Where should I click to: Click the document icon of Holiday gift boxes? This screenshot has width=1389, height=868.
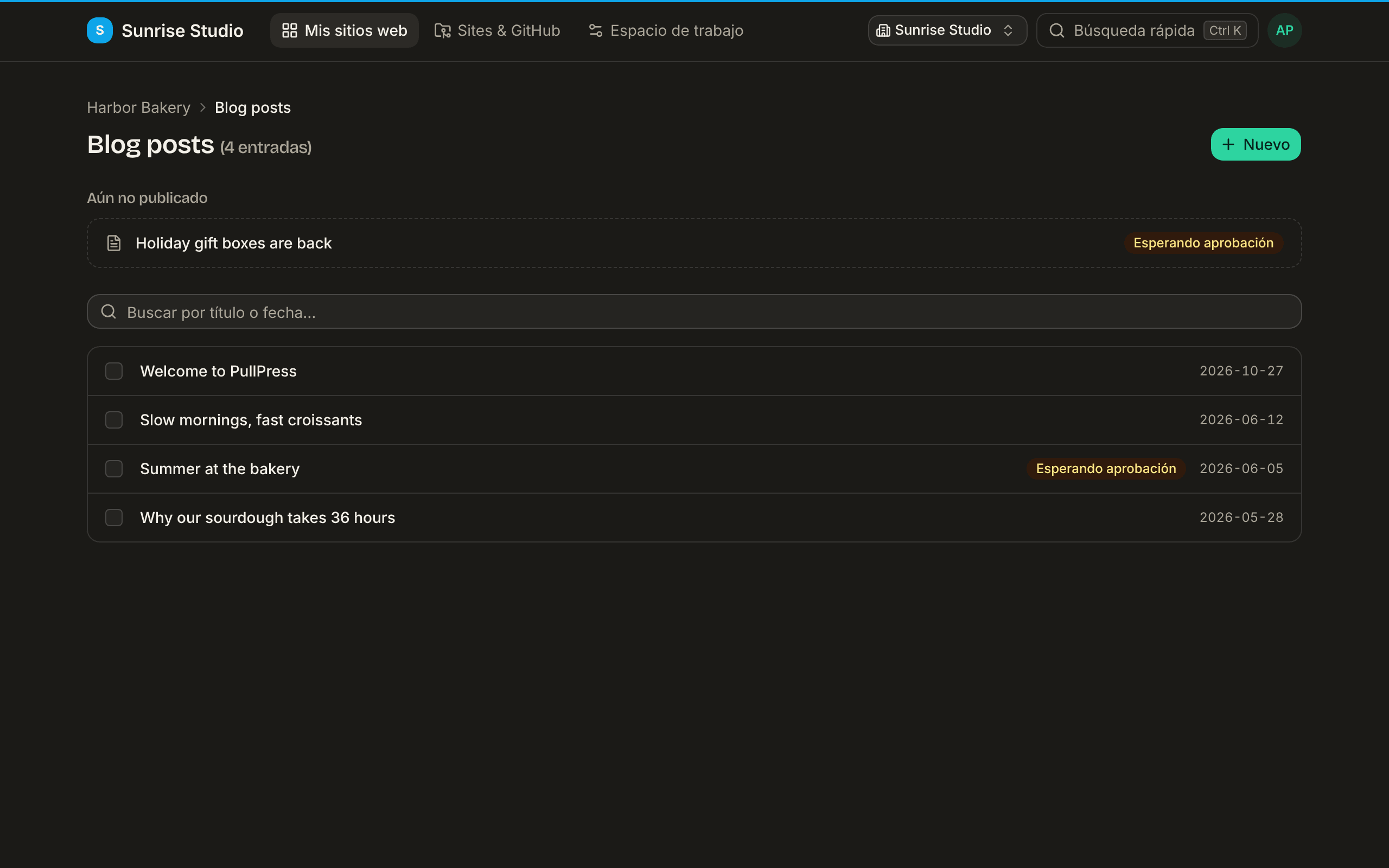coord(114,243)
